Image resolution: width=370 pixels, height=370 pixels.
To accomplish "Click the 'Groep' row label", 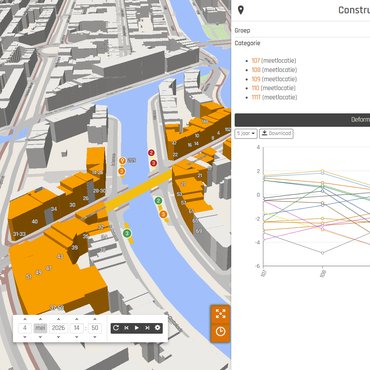I will (242, 30).
